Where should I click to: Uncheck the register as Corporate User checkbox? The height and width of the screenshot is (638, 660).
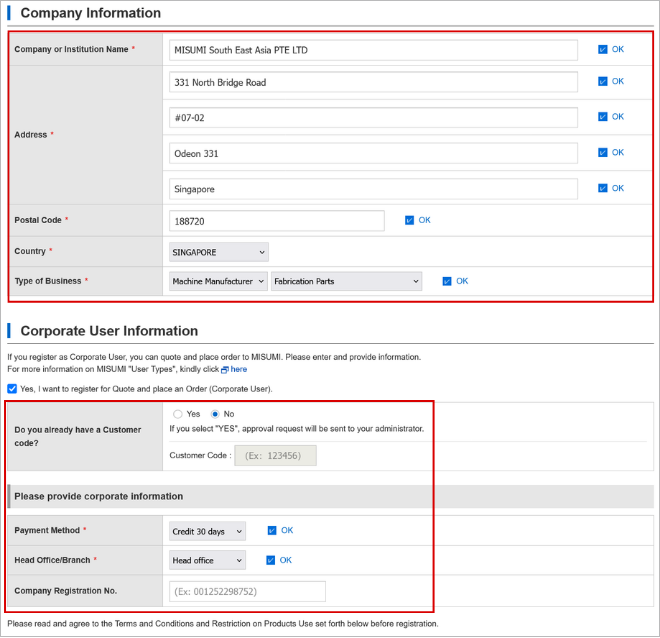pos(12,389)
